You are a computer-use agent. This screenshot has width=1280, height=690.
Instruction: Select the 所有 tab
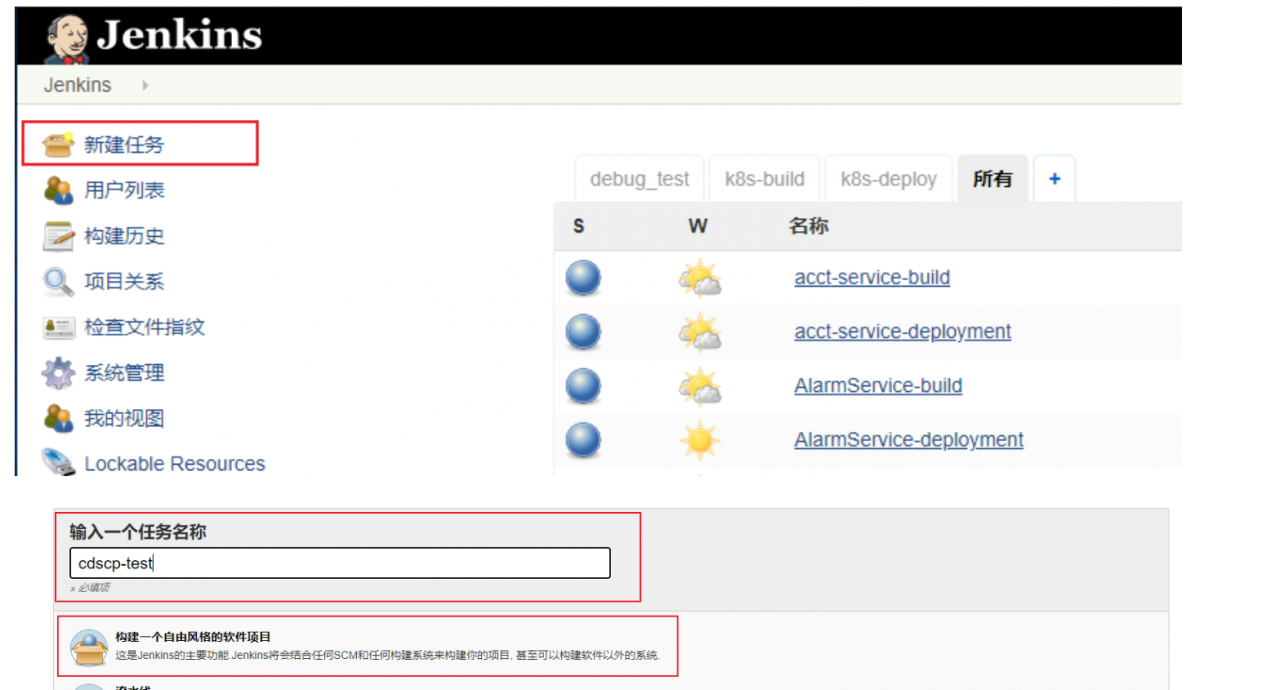pyautogui.click(x=993, y=179)
